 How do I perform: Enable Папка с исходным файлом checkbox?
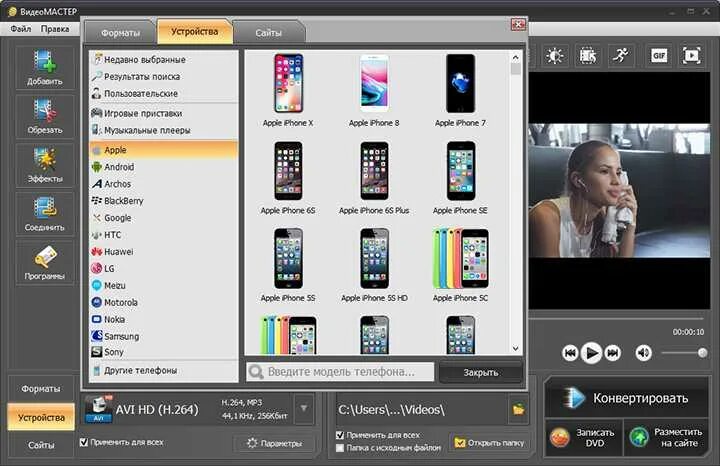coord(340,448)
